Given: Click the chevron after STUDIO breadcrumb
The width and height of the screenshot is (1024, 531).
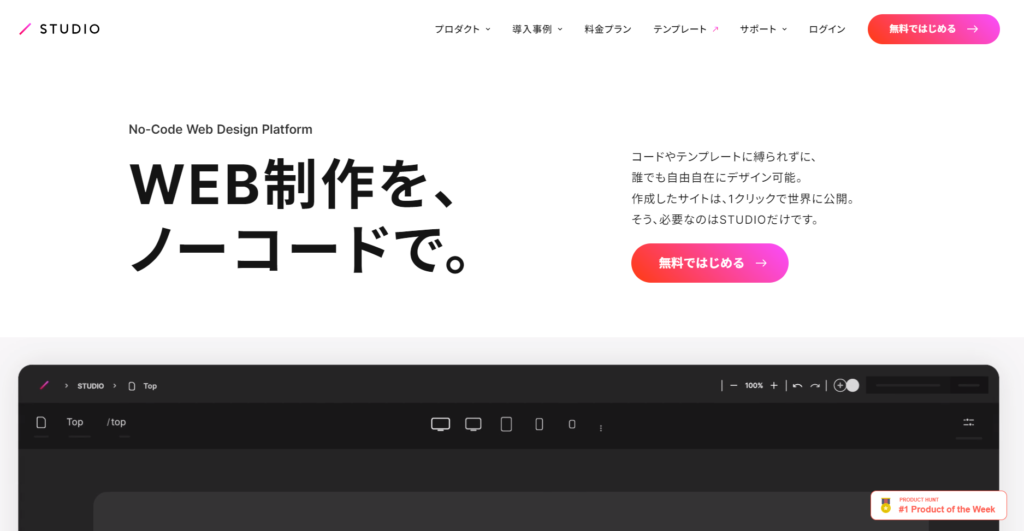Looking at the screenshot, I should point(114,386).
